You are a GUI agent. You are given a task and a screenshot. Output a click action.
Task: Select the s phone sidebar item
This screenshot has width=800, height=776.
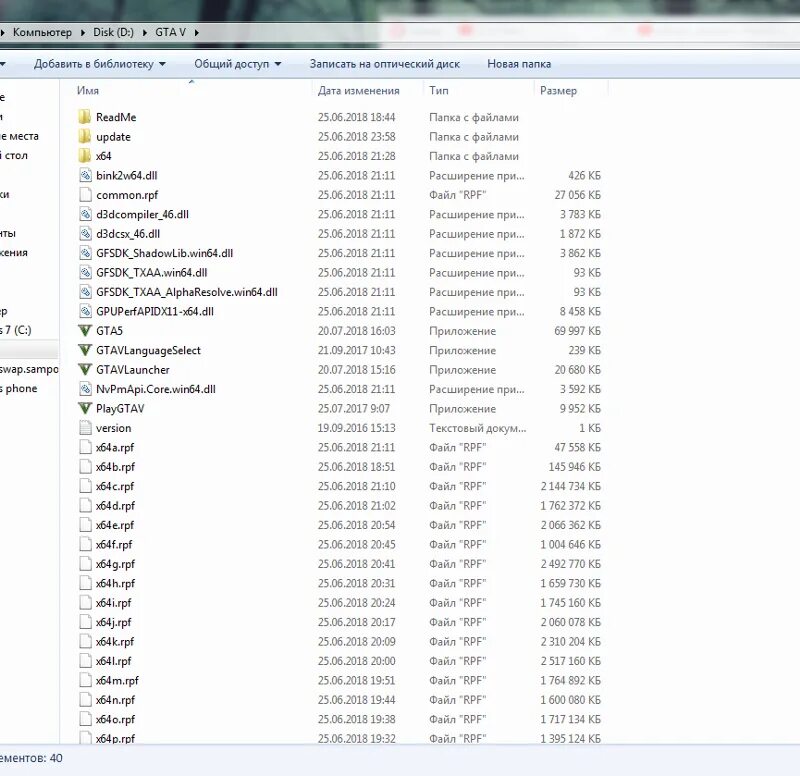(19, 388)
